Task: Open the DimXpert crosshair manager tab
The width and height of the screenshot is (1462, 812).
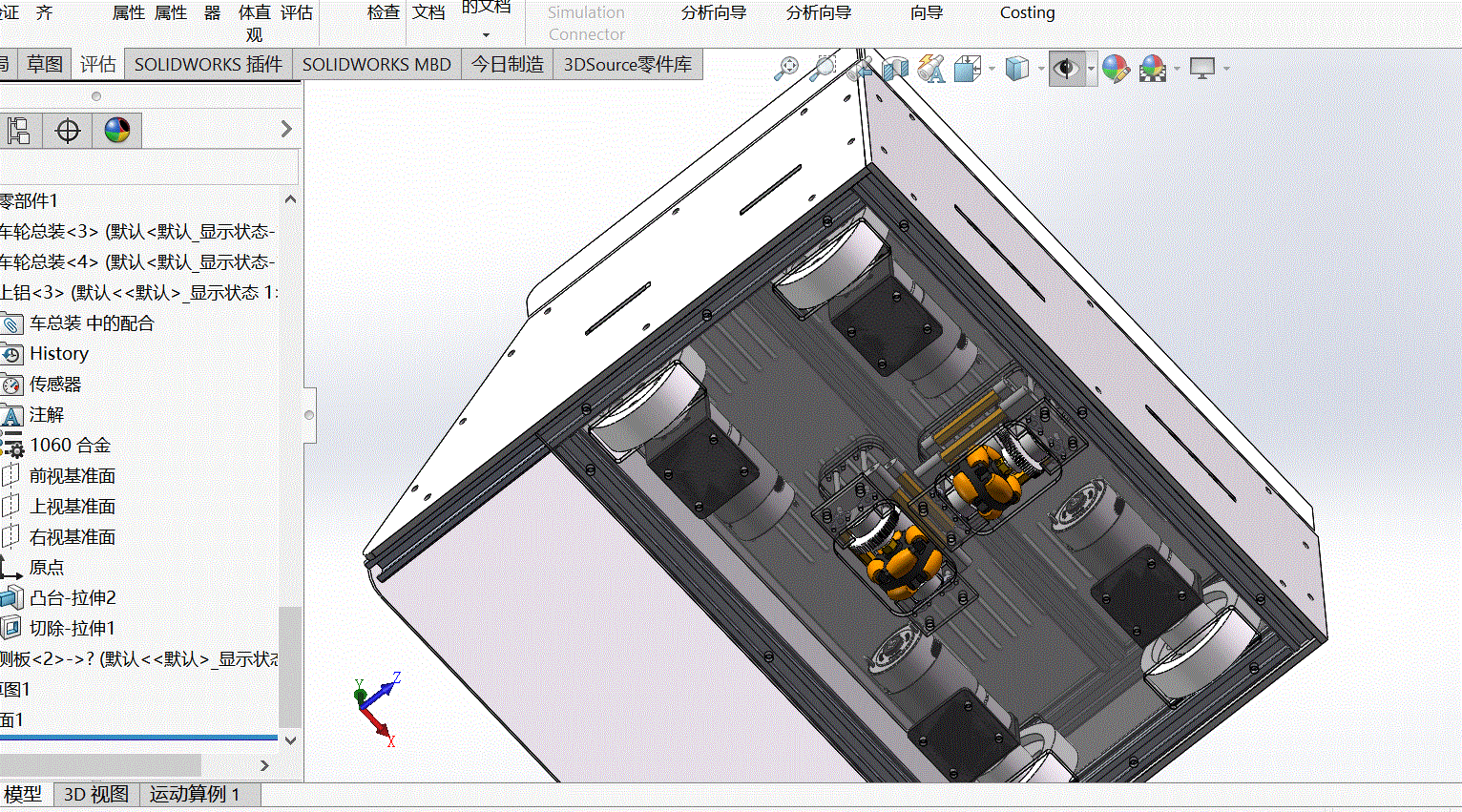Action: (68, 130)
